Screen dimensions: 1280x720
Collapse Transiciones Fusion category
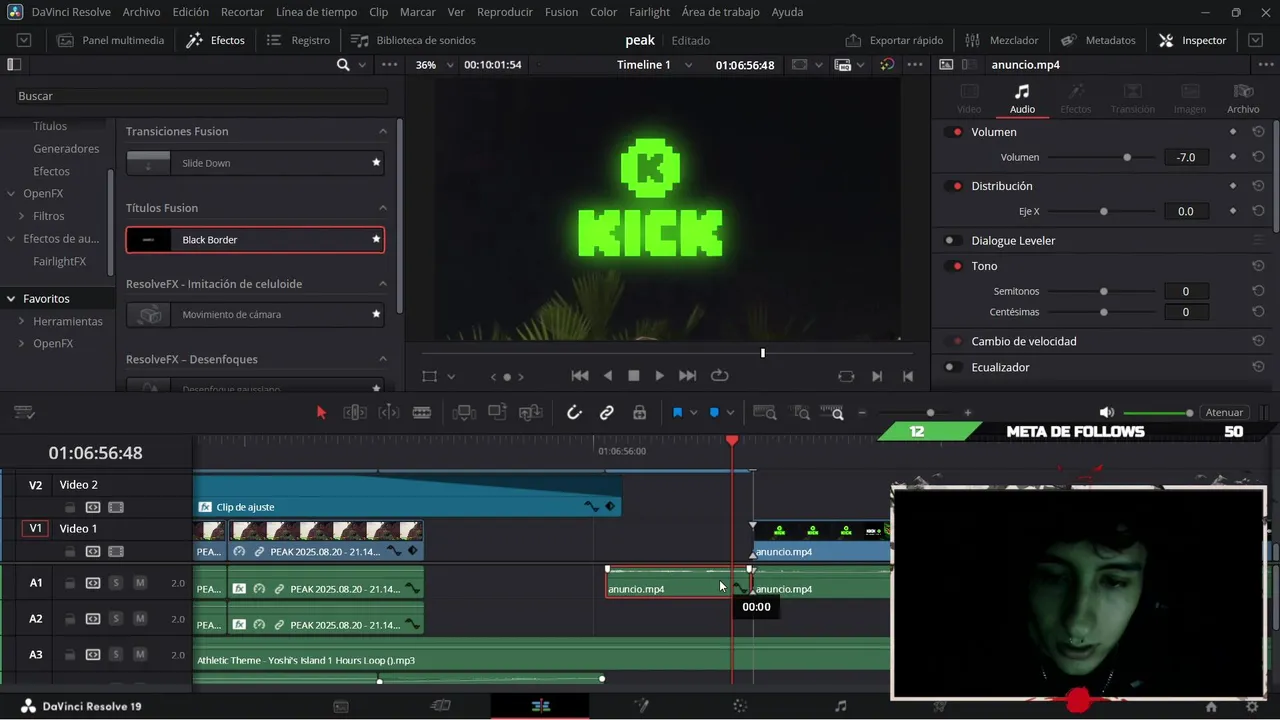pyautogui.click(x=383, y=131)
